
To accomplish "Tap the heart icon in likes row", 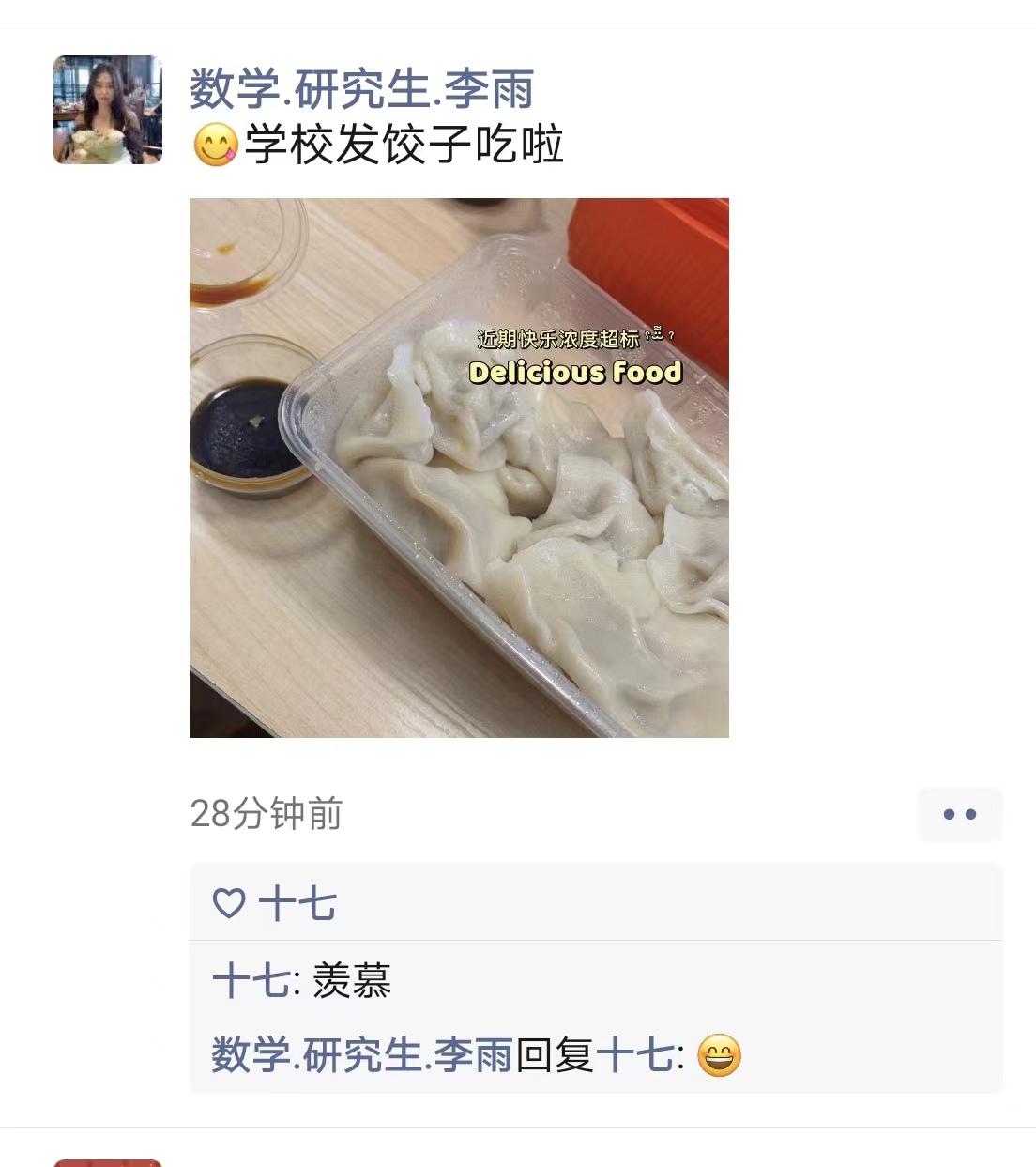I will click(x=229, y=903).
